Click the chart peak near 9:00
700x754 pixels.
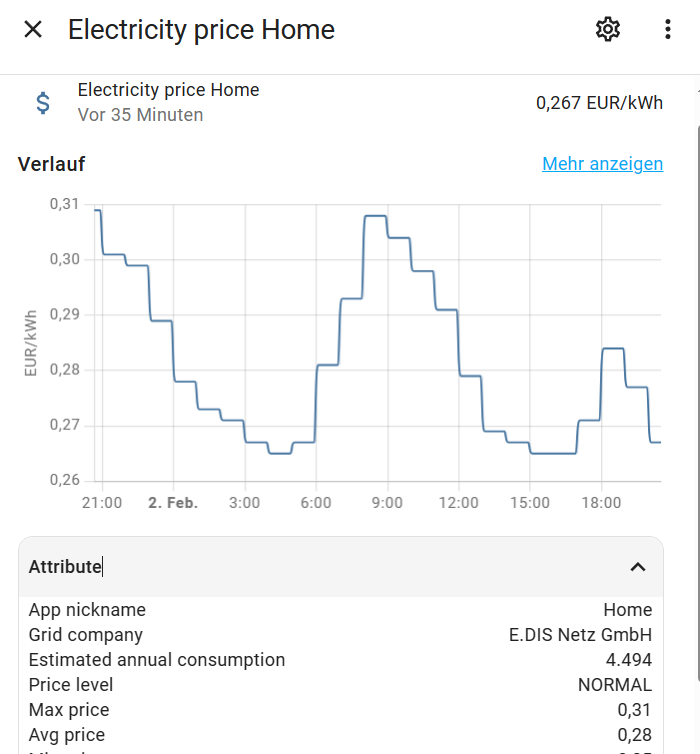coord(375,216)
